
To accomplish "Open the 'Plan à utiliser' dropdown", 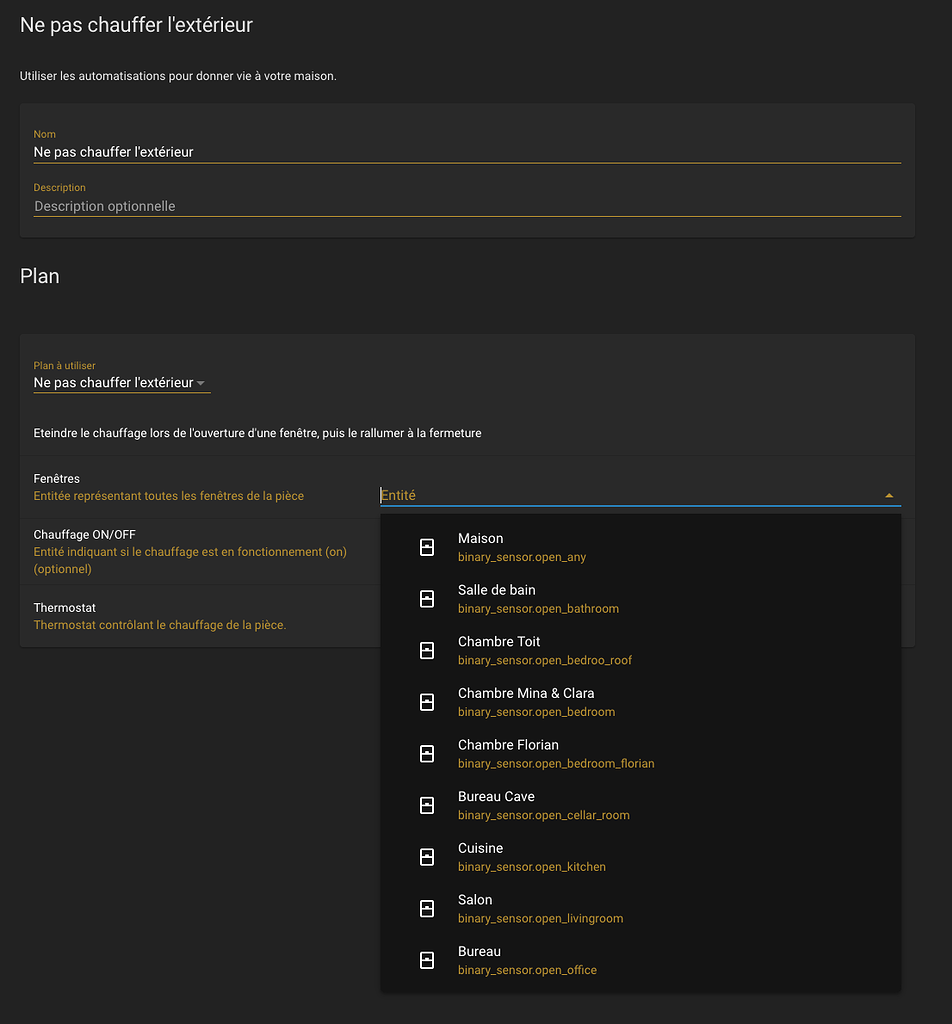I will coord(120,382).
